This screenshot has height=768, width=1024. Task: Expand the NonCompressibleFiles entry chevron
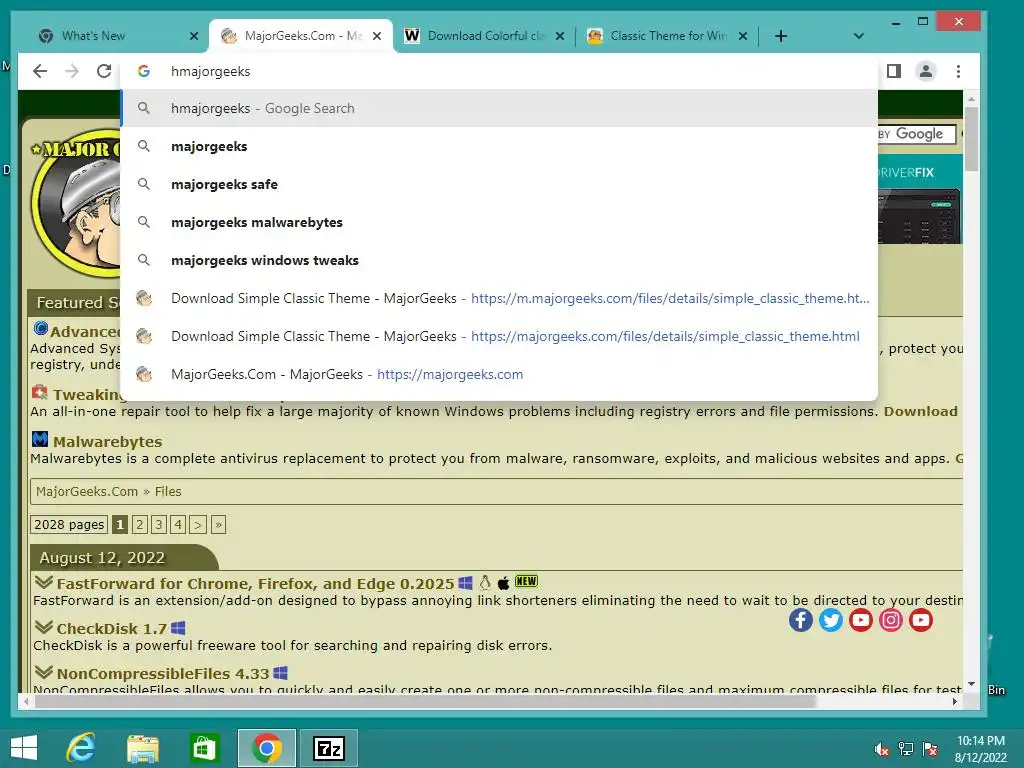(x=44, y=672)
